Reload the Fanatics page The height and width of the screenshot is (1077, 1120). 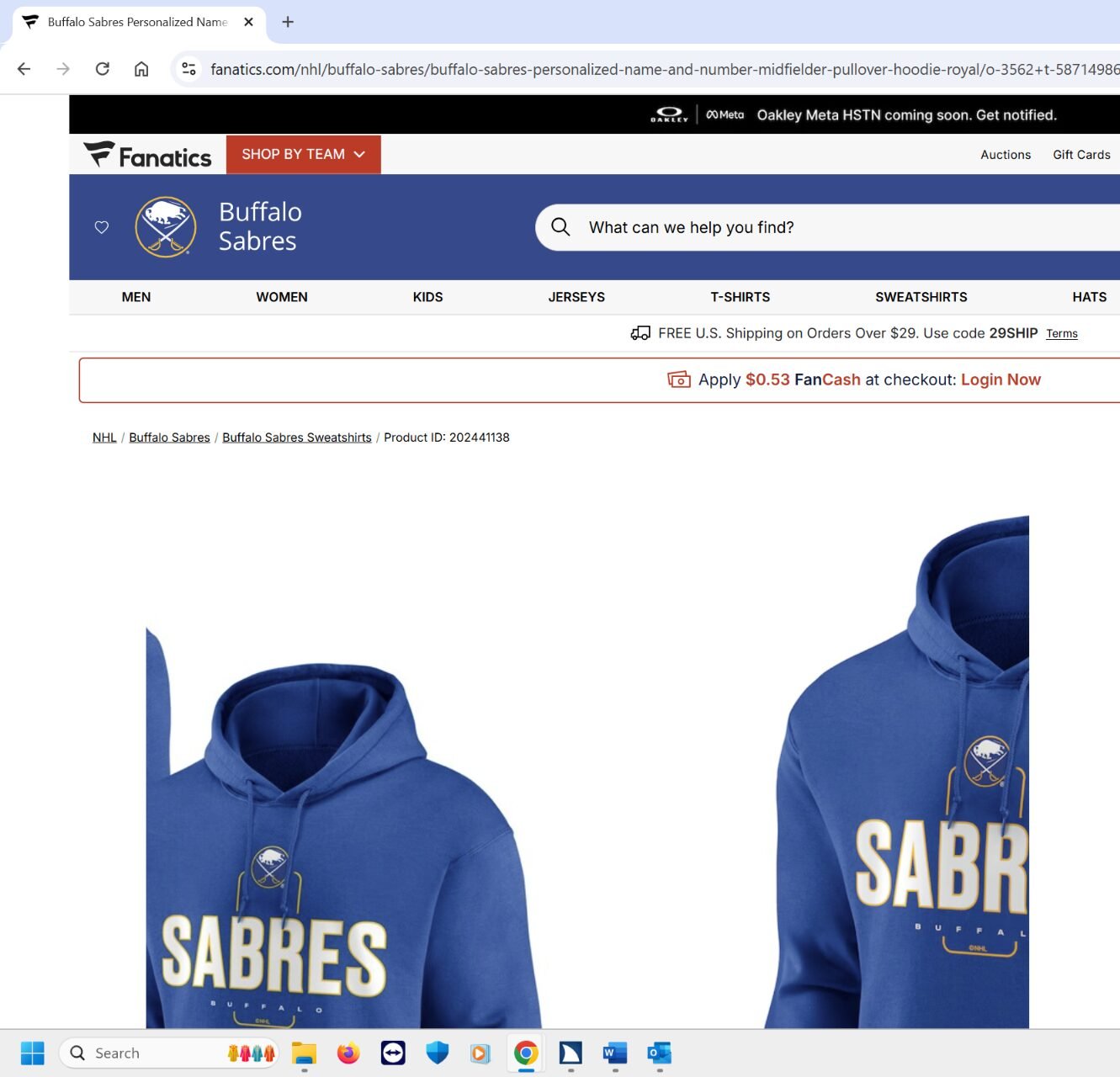point(103,69)
